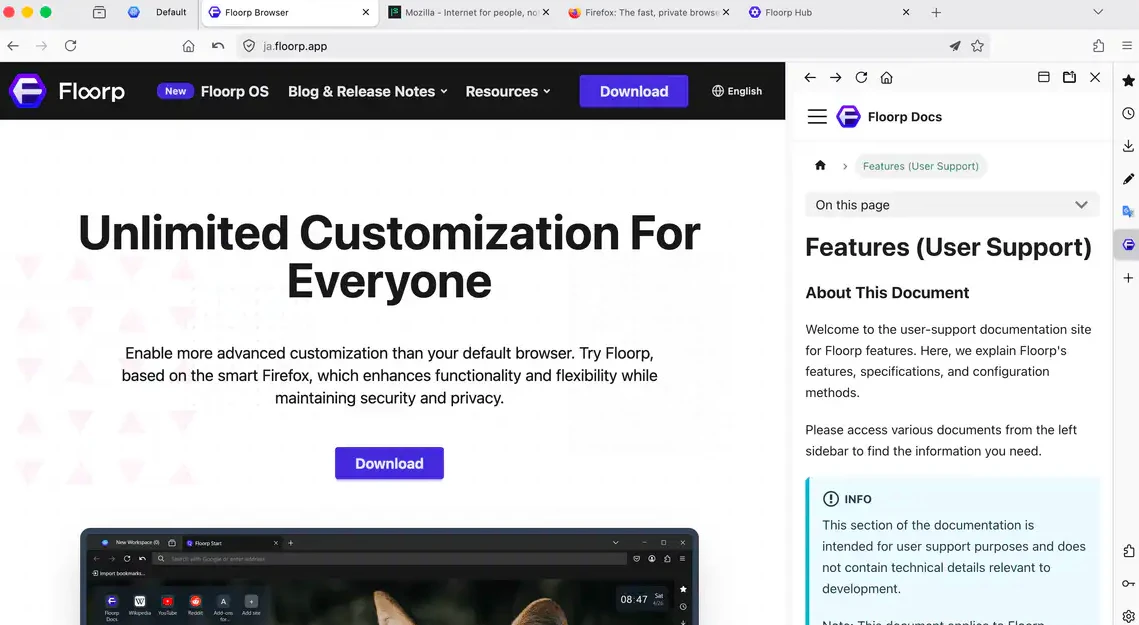Open the Floorp OS link
This screenshot has width=1139, height=625.
point(235,92)
